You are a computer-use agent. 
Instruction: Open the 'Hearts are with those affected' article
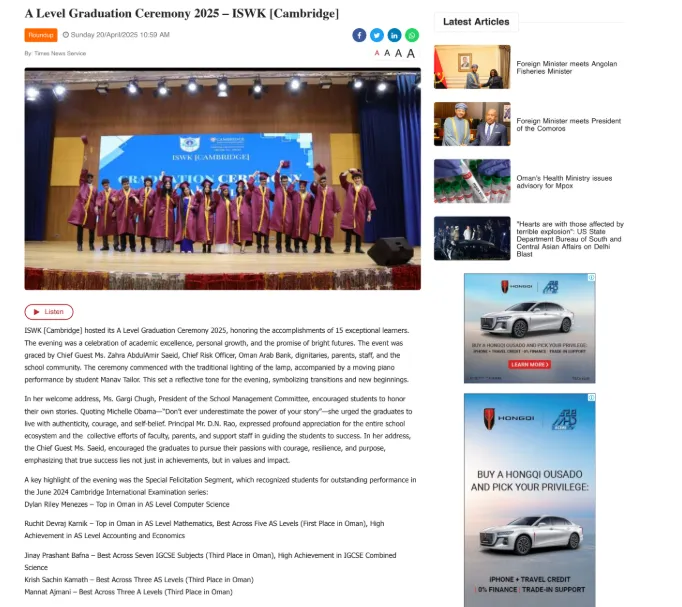pyautogui.click(x=570, y=239)
